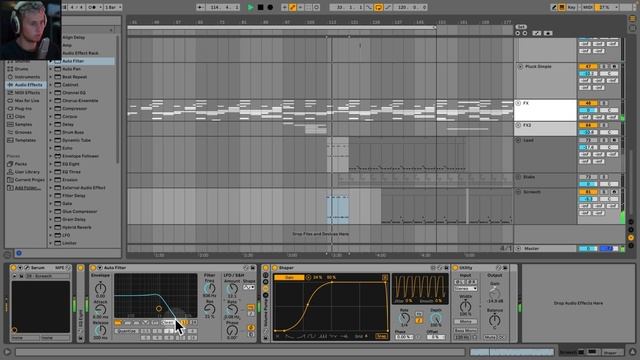Open the Clips browser category
Screen dimensions: 640x360
[x=20, y=116]
